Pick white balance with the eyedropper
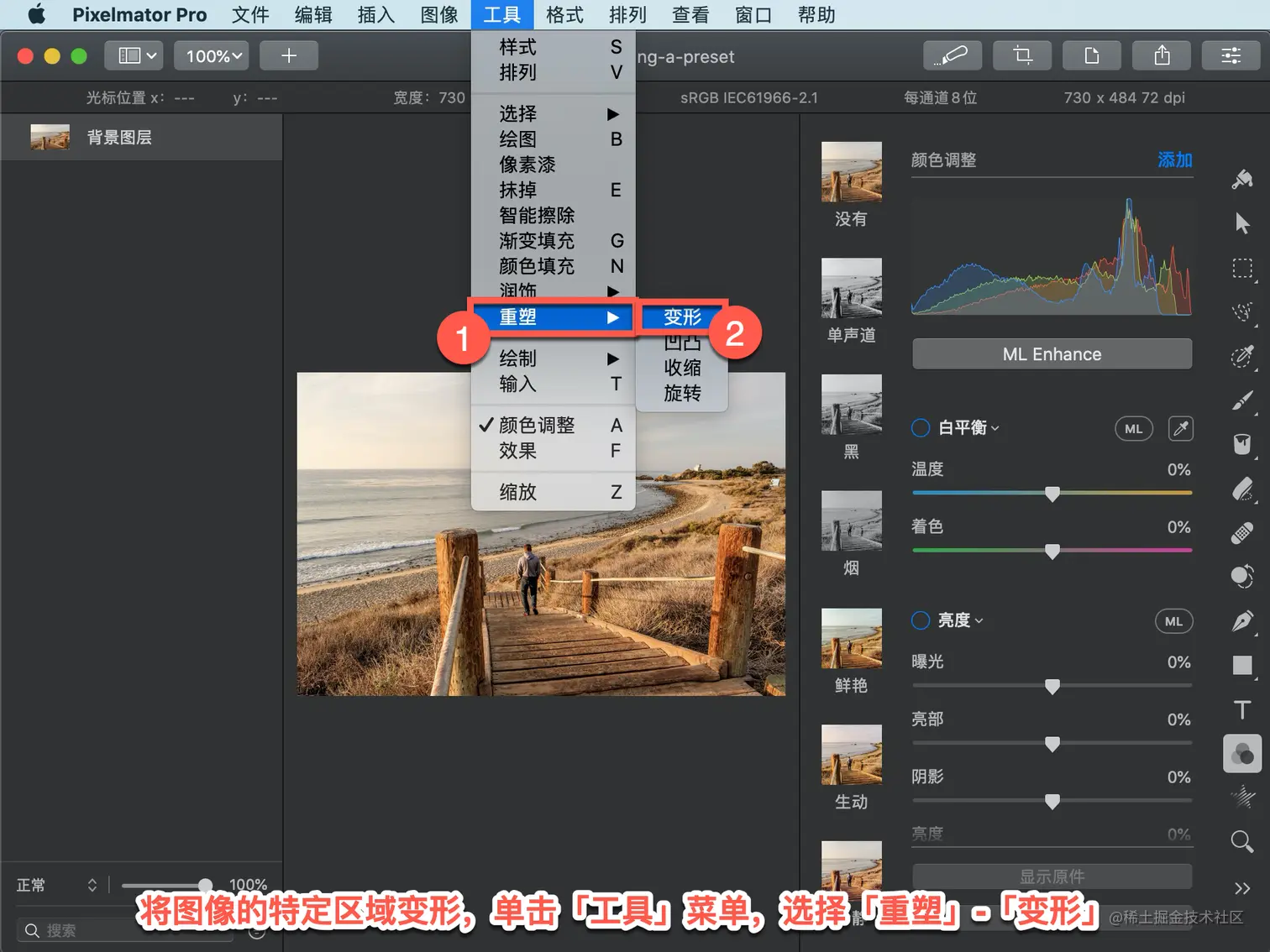The height and width of the screenshot is (952, 1270). tap(1180, 428)
